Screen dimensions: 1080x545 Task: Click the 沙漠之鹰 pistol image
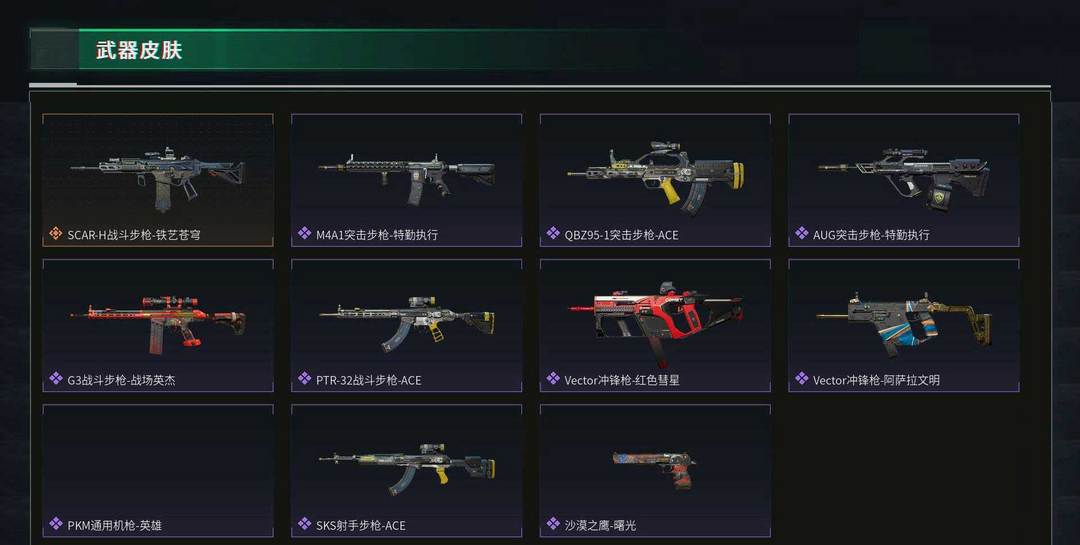(x=654, y=469)
